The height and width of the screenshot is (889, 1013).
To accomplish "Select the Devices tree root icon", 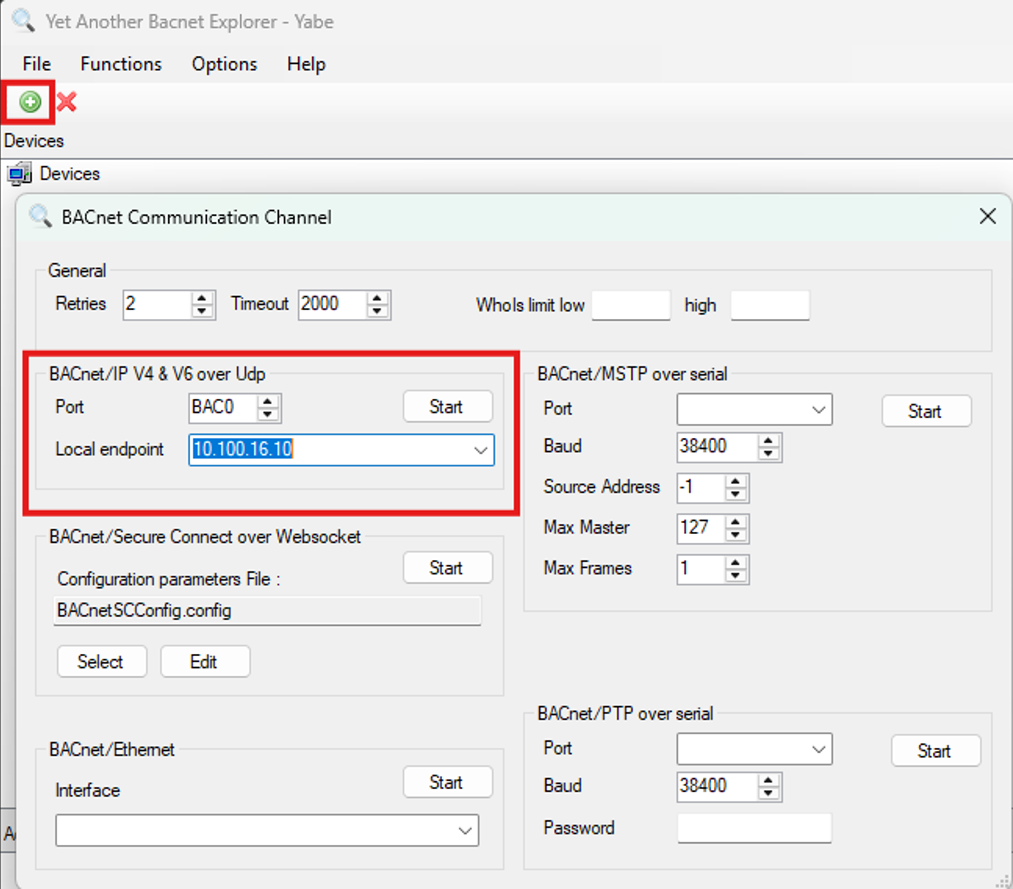I will [19, 174].
